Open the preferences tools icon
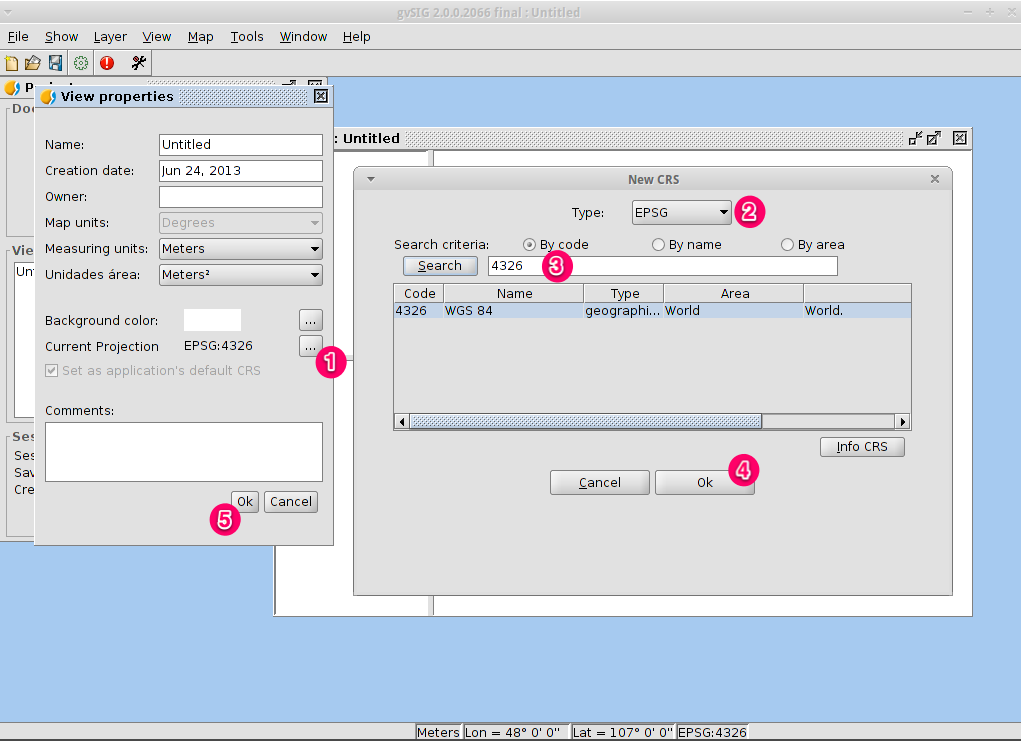Image resolution: width=1021 pixels, height=741 pixels. coord(139,63)
